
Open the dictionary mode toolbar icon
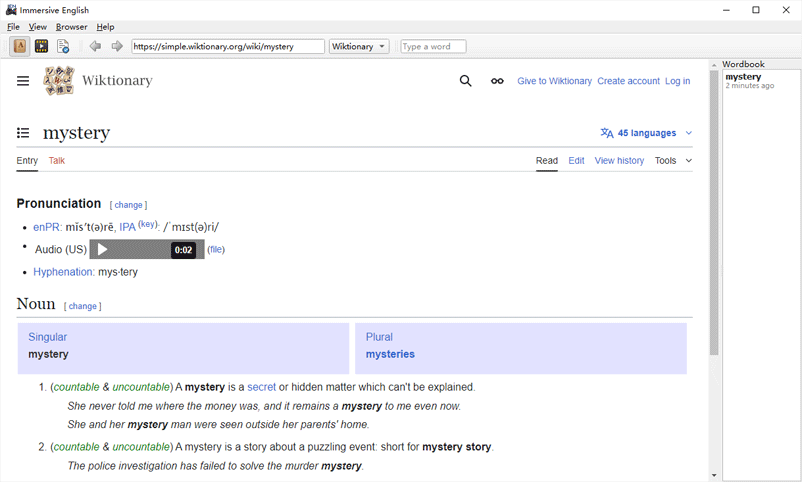[x=19, y=47]
